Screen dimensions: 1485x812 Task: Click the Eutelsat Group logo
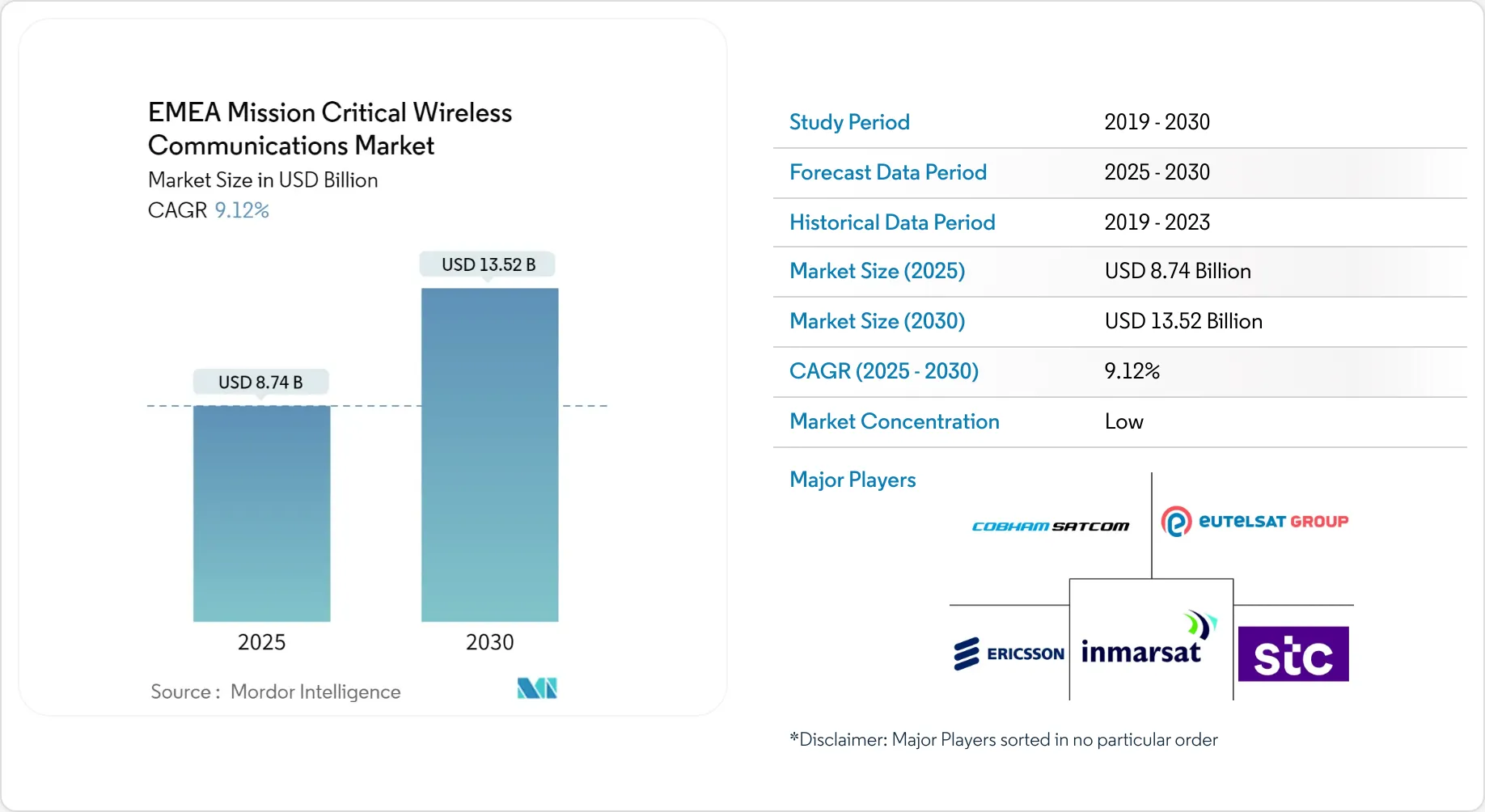[1254, 522]
